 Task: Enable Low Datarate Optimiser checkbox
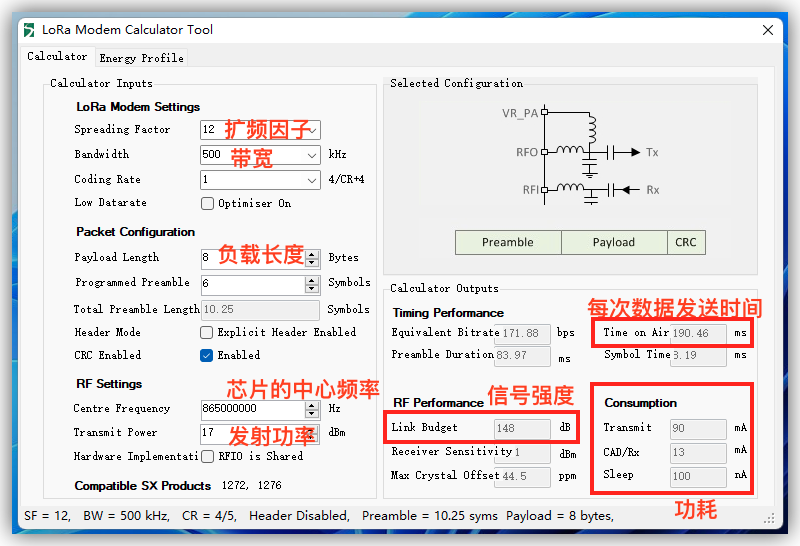click(208, 204)
